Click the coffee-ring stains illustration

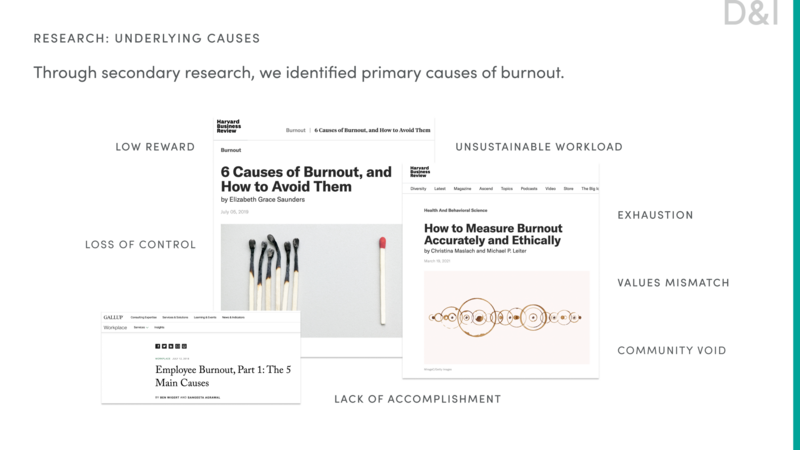click(x=506, y=317)
